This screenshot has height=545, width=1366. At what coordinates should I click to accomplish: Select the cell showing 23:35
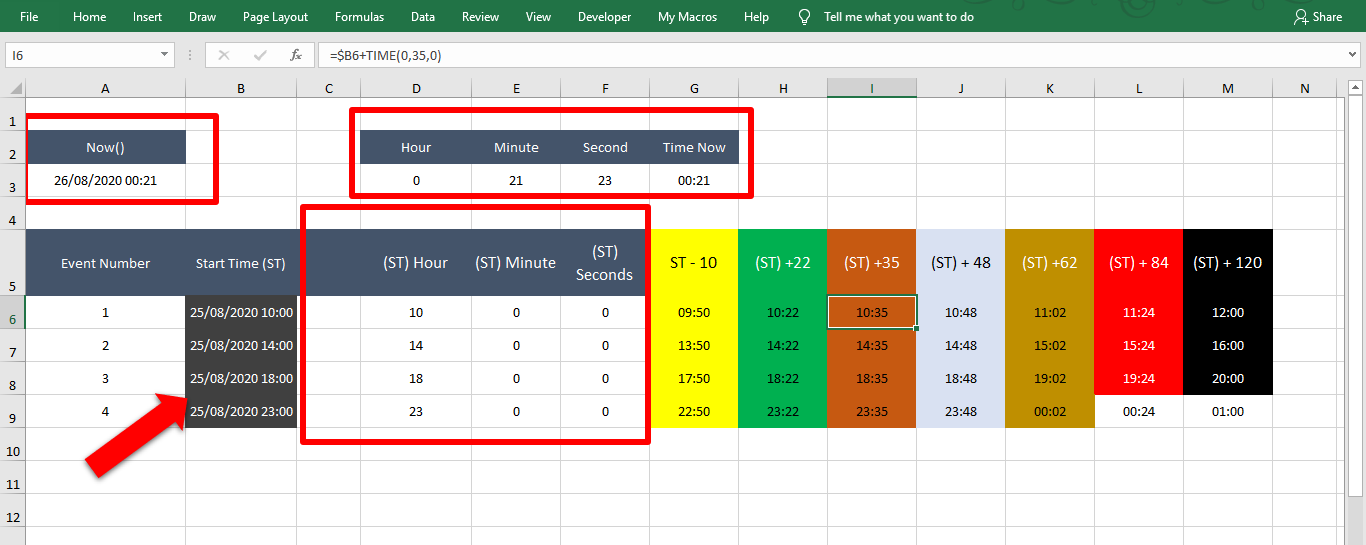[872, 411]
